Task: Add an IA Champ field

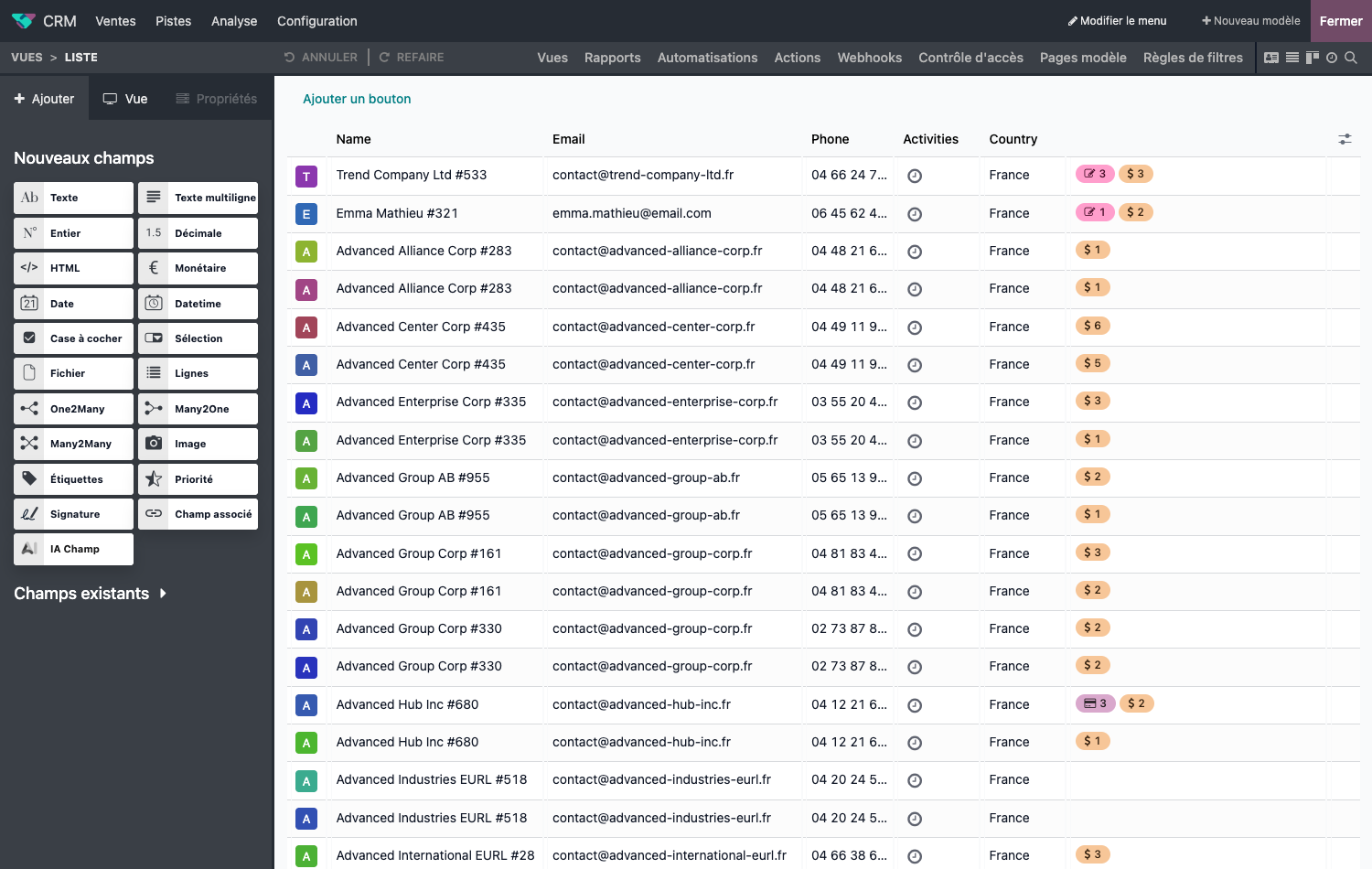Action: [x=73, y=549]
